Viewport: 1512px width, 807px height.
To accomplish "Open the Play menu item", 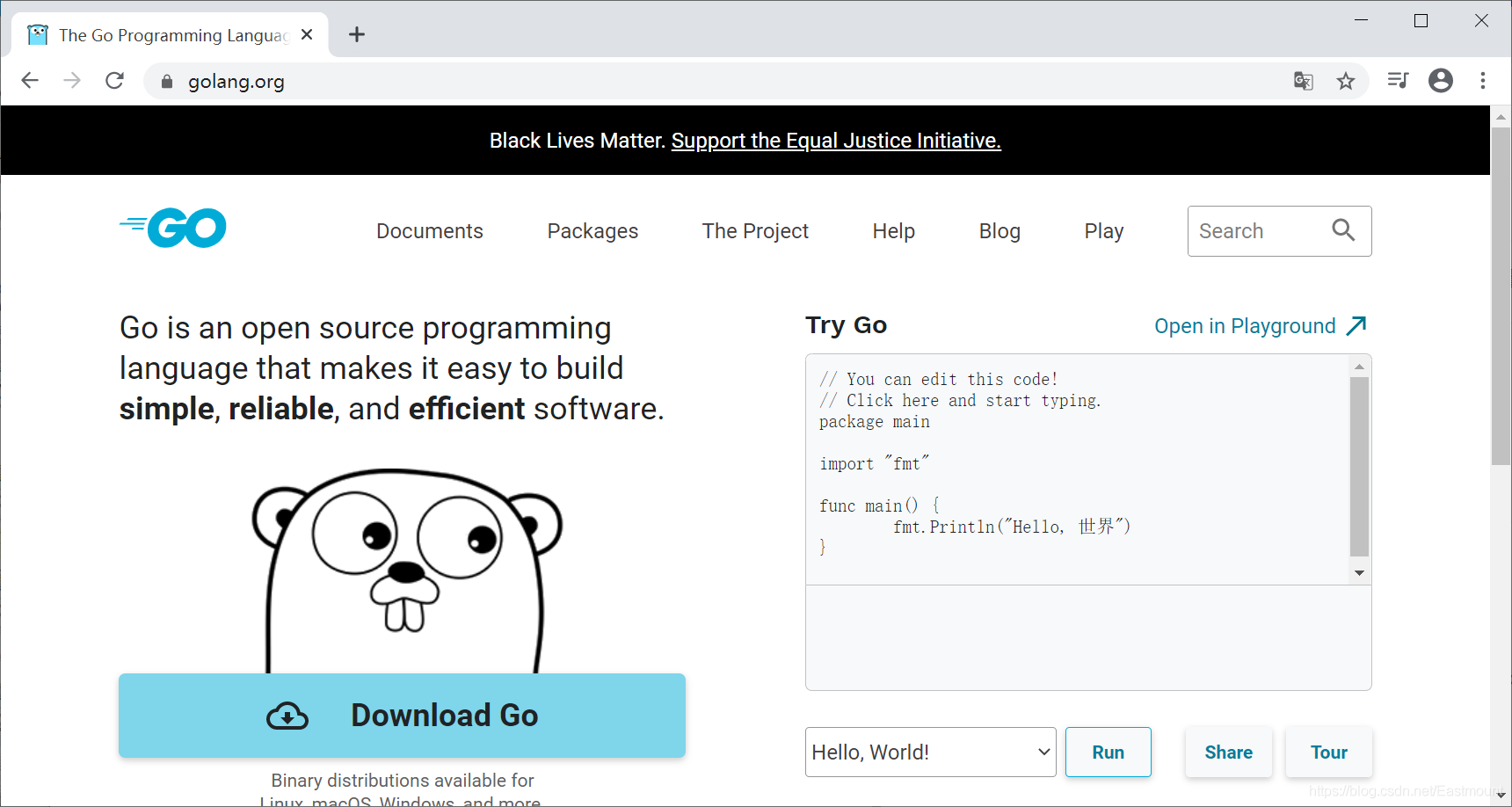I will tap(1104, 231).
